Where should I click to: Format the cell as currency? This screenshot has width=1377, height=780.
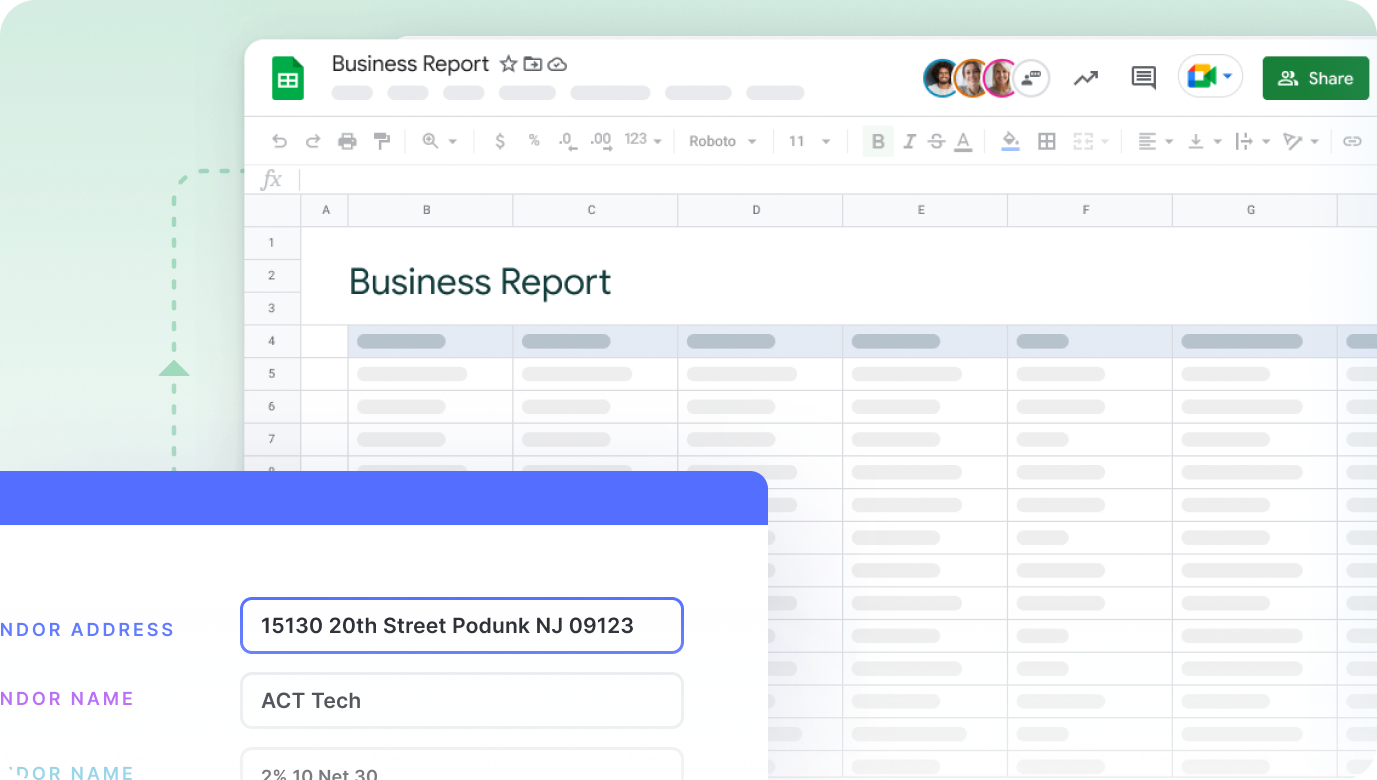click(x=500, y=141)
